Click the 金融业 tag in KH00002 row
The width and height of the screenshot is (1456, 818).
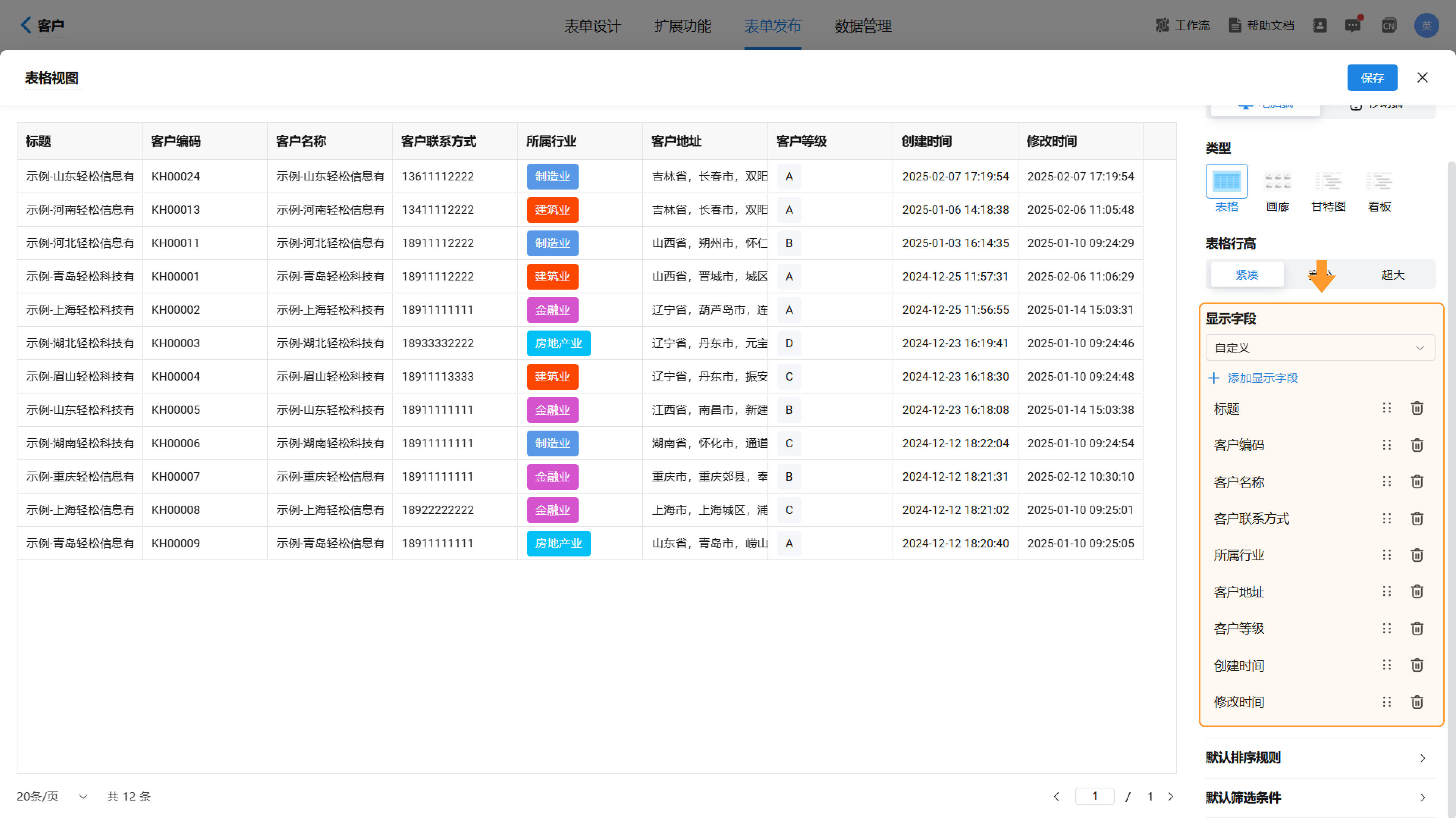(x=552, y=310)
